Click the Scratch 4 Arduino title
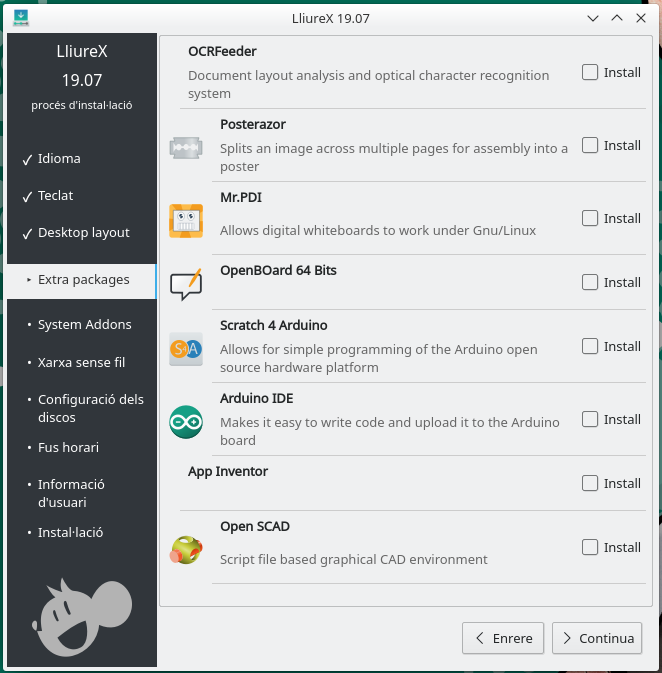The width and height of the screenshot is (662, 673). 273,325
